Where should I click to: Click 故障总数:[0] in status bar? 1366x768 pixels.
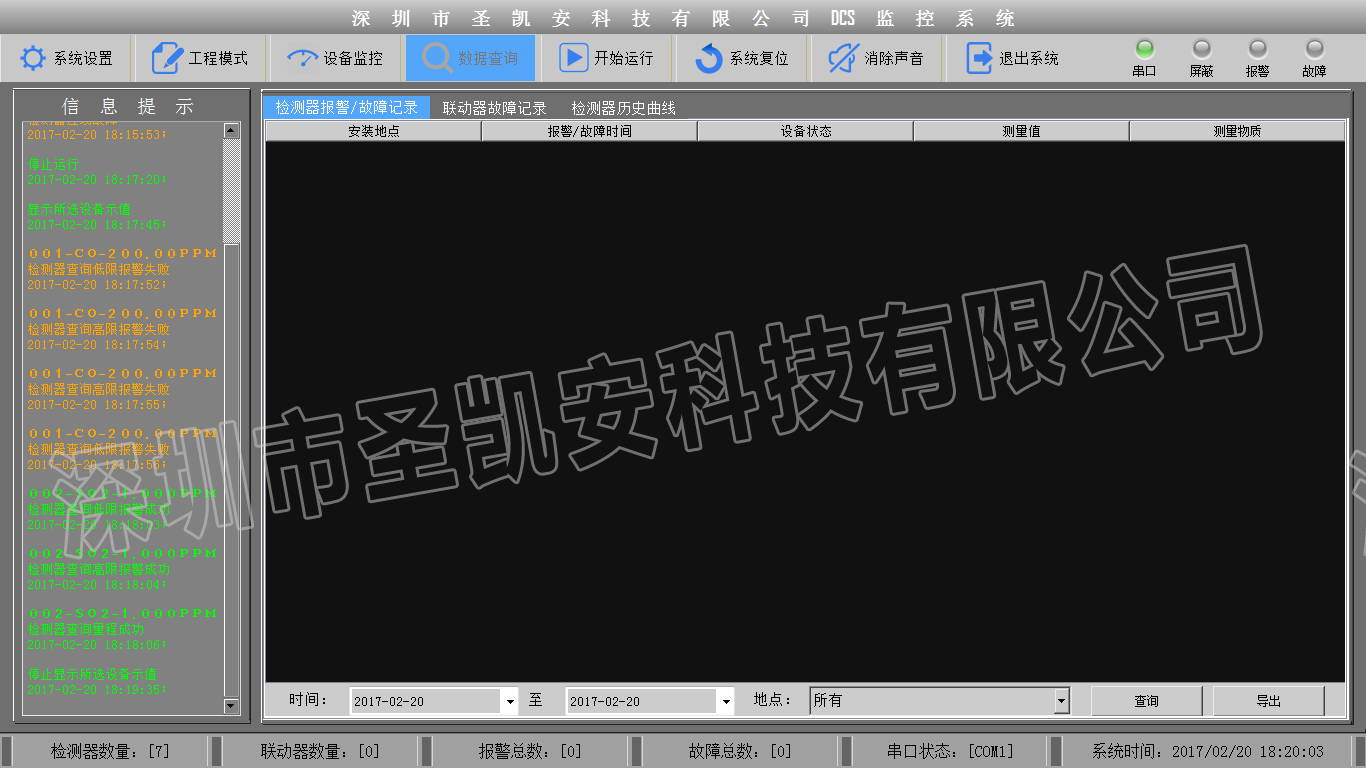coord(740,751)
